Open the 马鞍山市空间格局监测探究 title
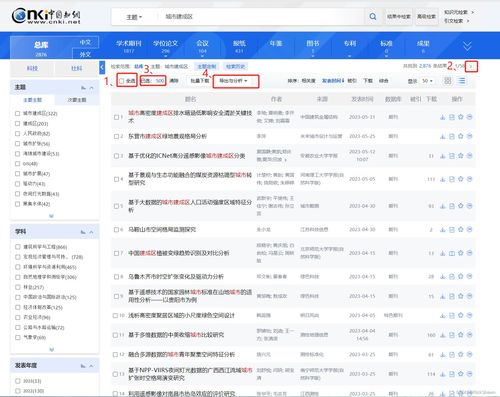 click(x=162, y=229)
